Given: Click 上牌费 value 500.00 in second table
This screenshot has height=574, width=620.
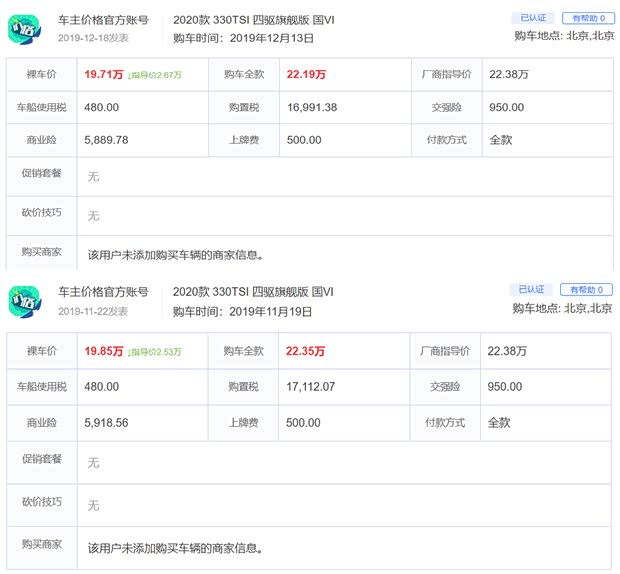Looking at the screenshot, I should tap(303, 423).
